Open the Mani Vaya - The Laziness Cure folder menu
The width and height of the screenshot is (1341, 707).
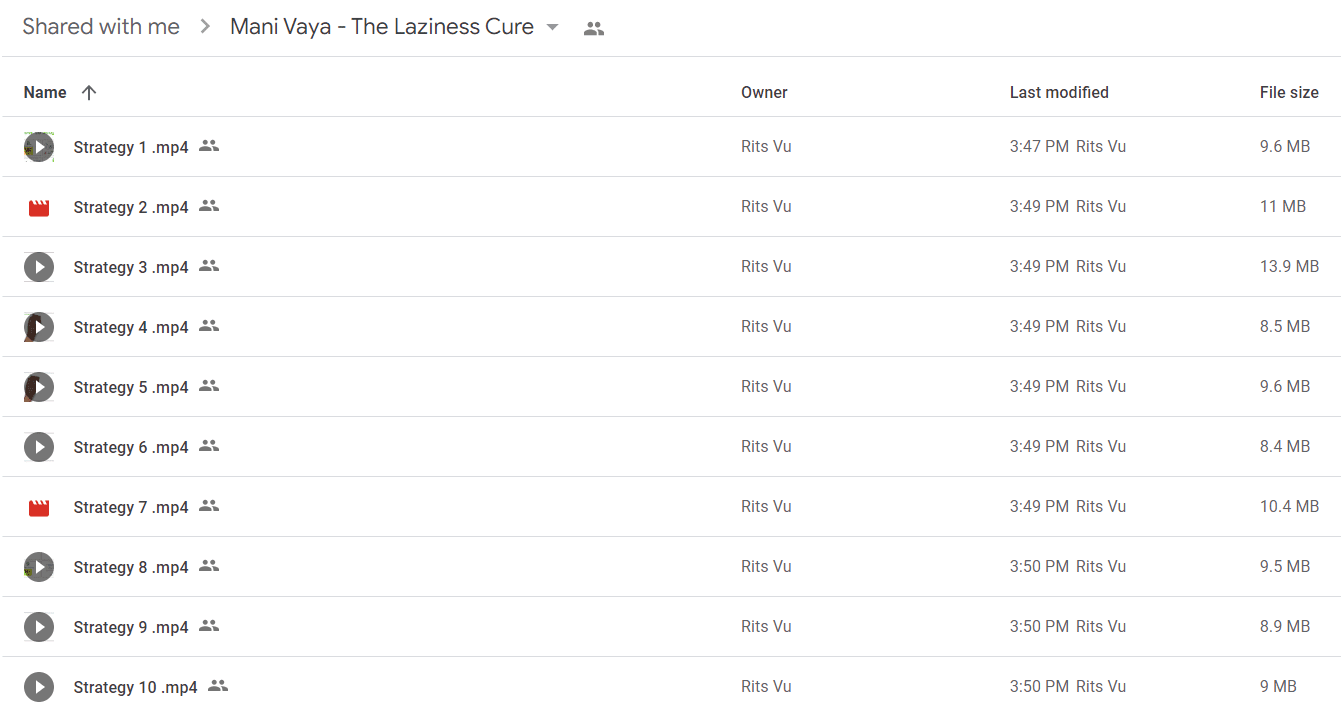click(382, 27)
